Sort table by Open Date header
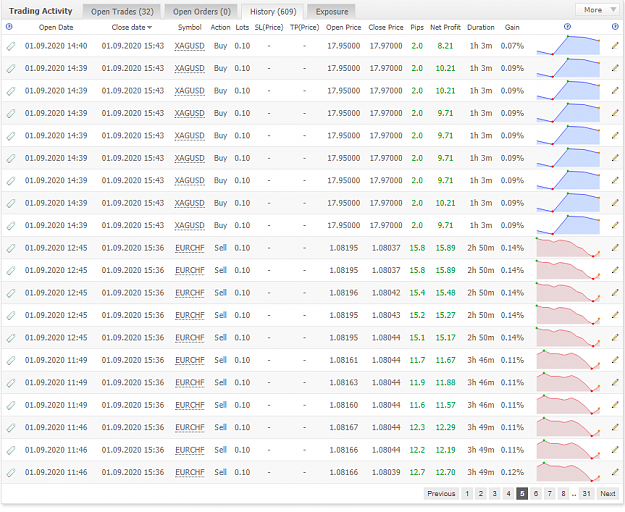This screenshot has height=512, width=625. pos(56,27)
